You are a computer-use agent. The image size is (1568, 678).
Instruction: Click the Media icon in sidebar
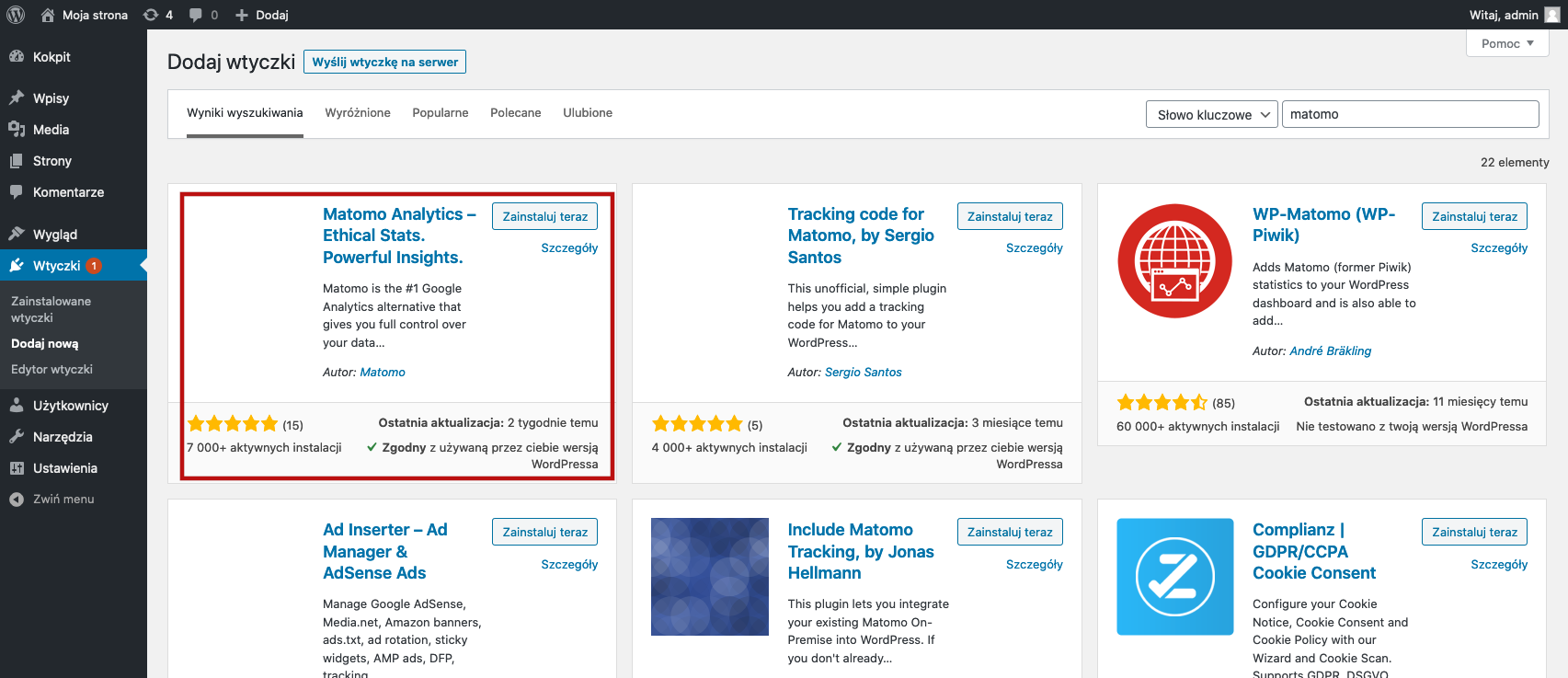[17, 129]
